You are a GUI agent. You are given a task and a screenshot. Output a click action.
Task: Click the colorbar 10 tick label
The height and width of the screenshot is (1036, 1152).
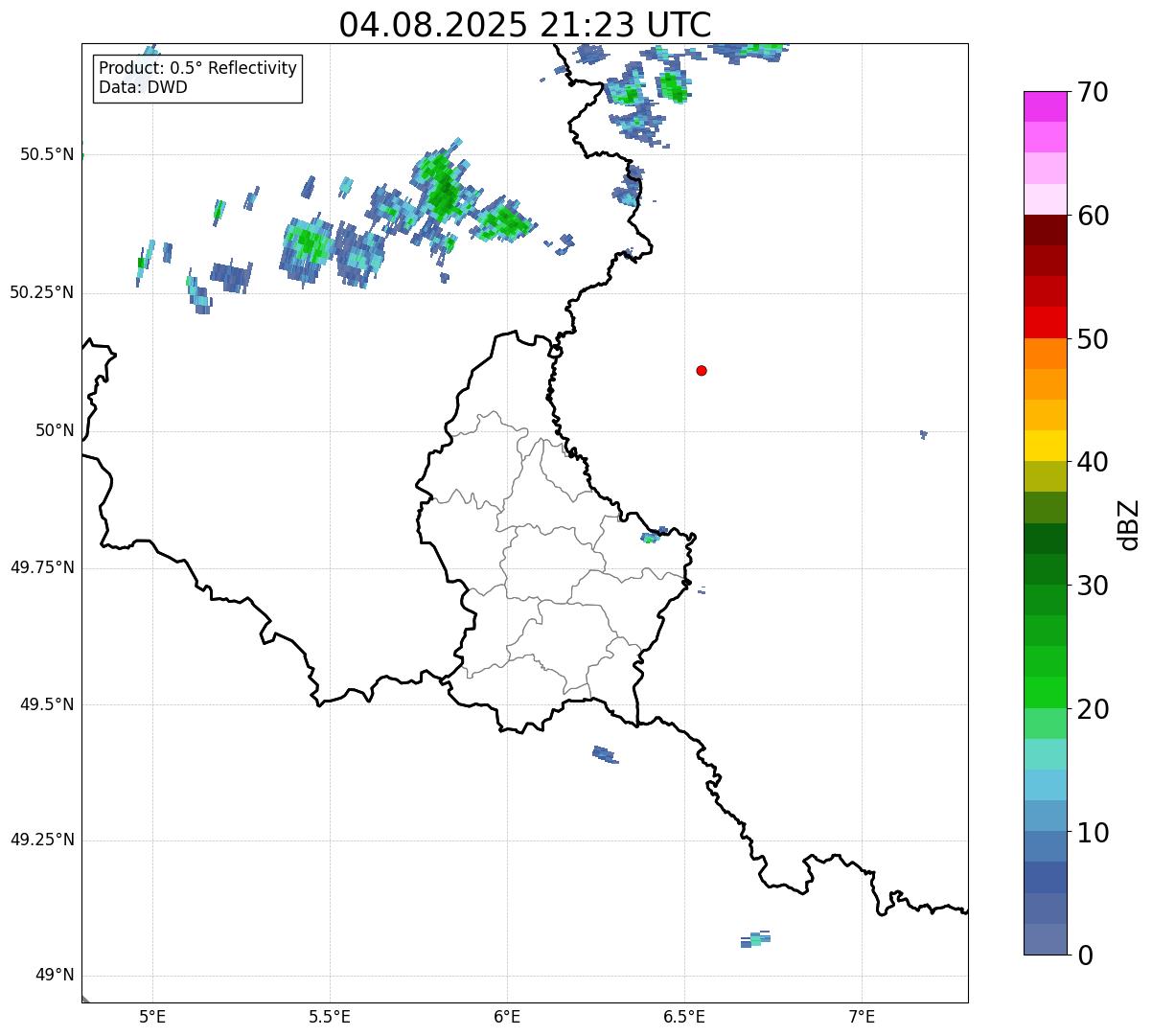pyautogui.click(x=1093, y=833)
